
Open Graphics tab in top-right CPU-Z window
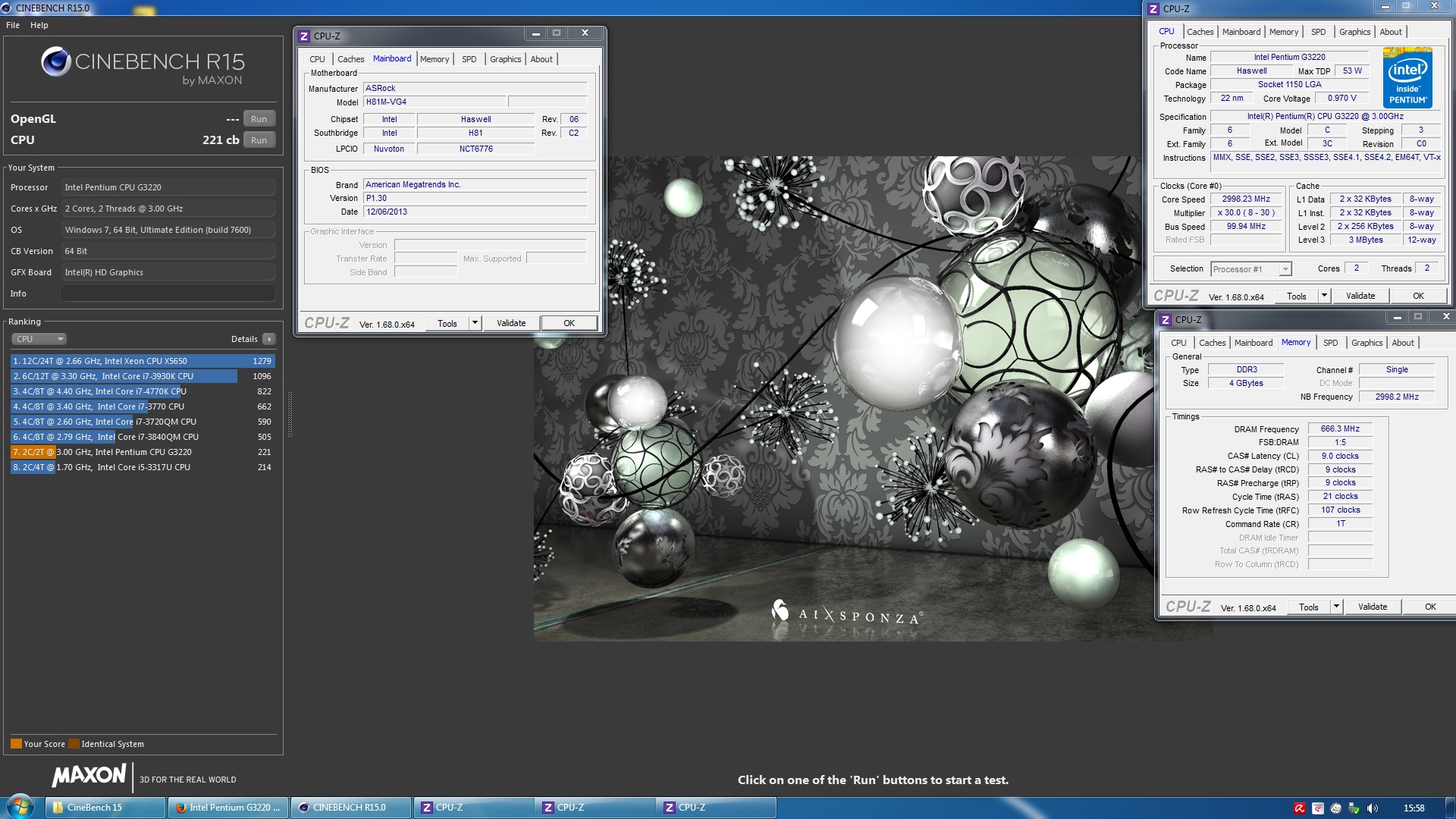click(x=1354, y=32)
